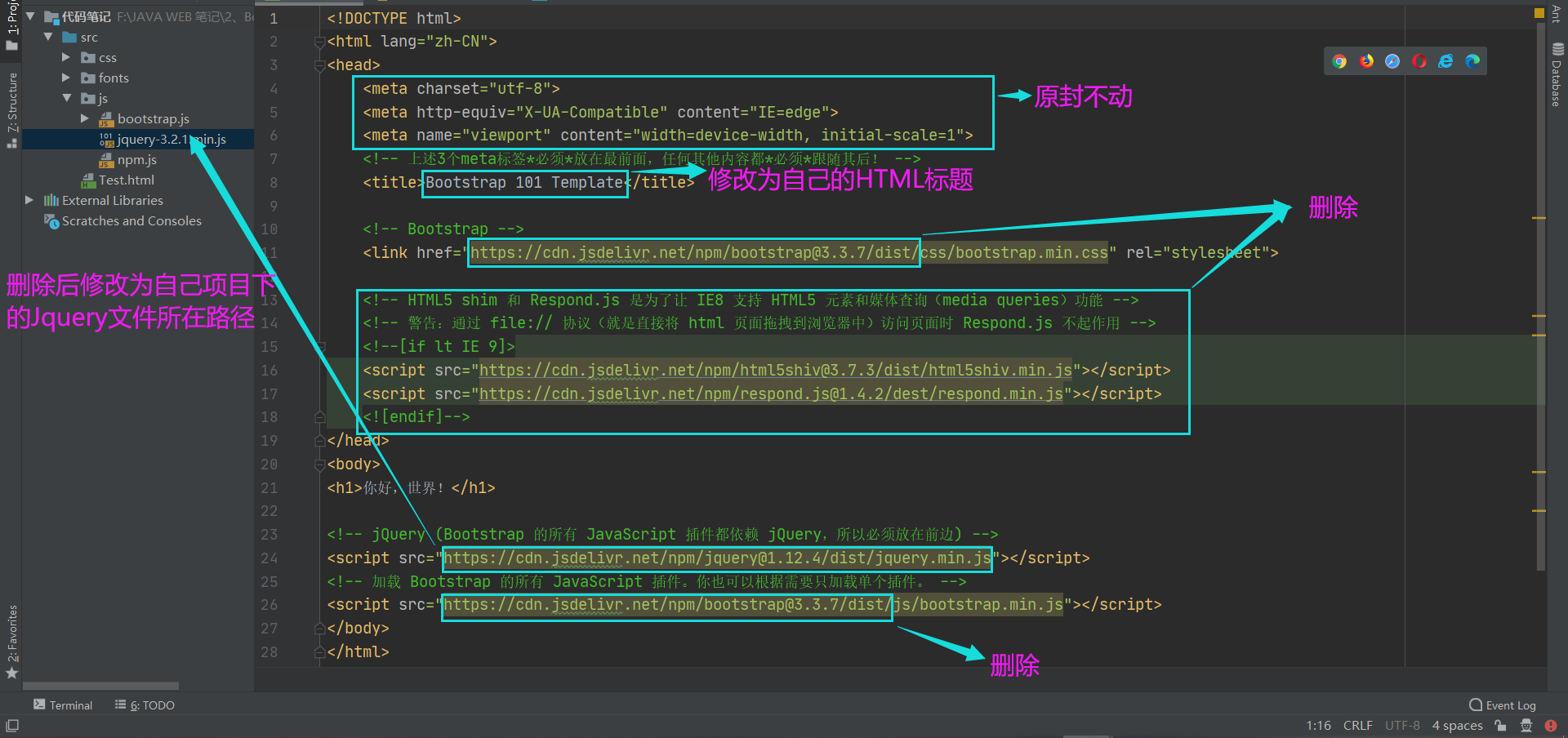Image resolution: width=1568 pixels, height=738 pixels.
Task: Open the Terminal tool window
Action: pyautogui.click(x=63, y=705)
